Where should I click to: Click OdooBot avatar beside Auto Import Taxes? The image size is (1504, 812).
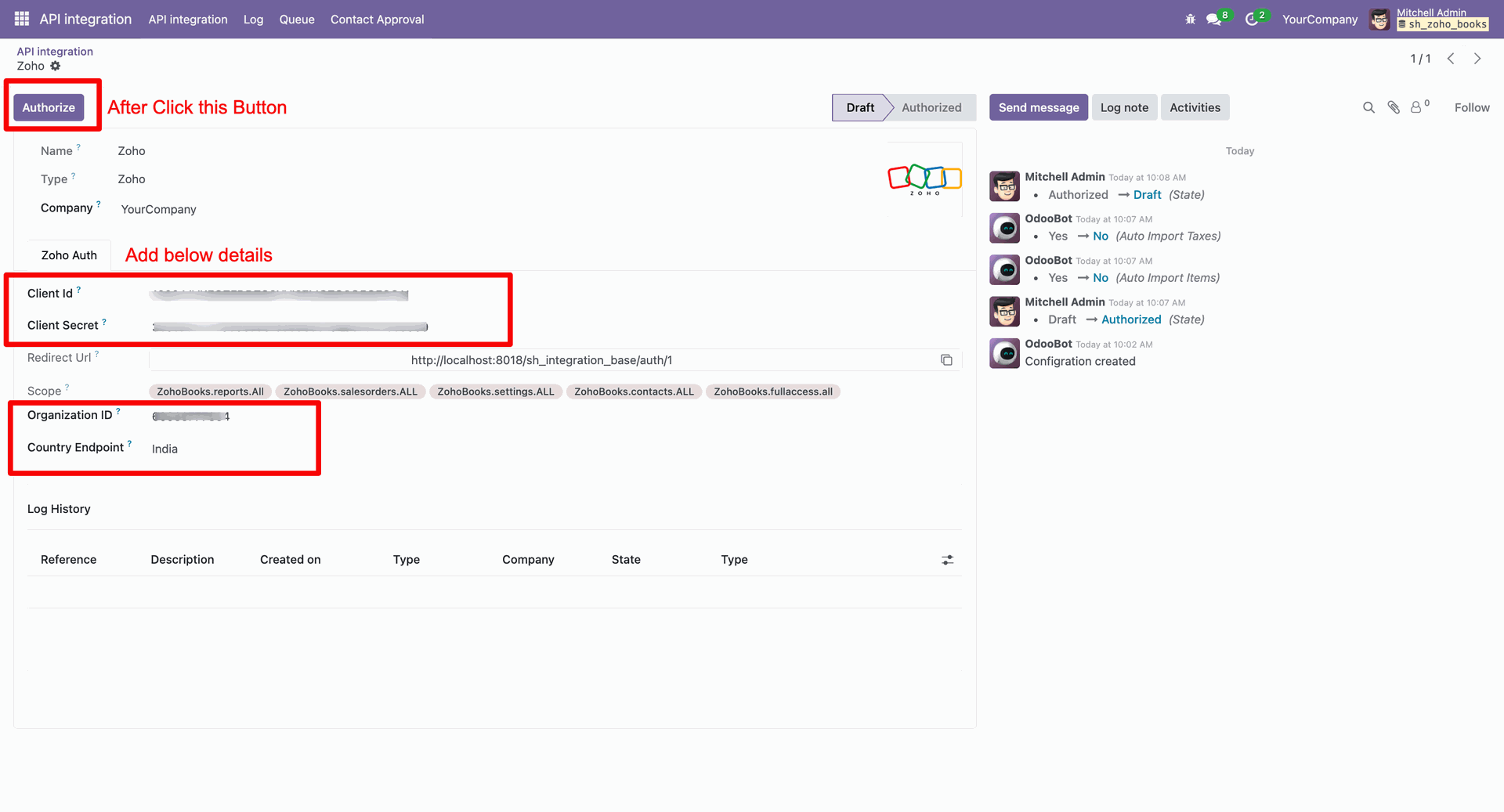click(x=1004, y=228)
